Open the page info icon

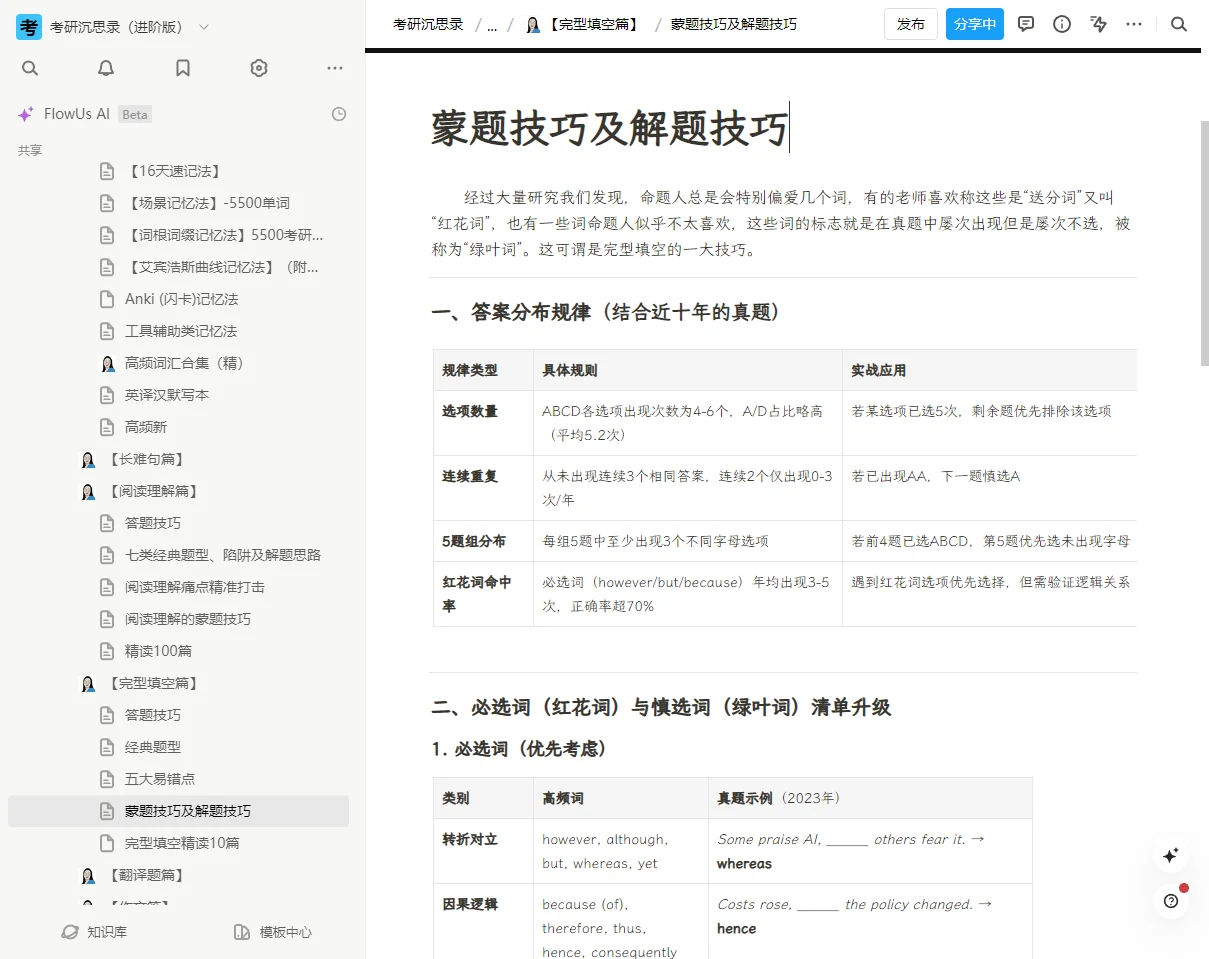(1062, 24)
